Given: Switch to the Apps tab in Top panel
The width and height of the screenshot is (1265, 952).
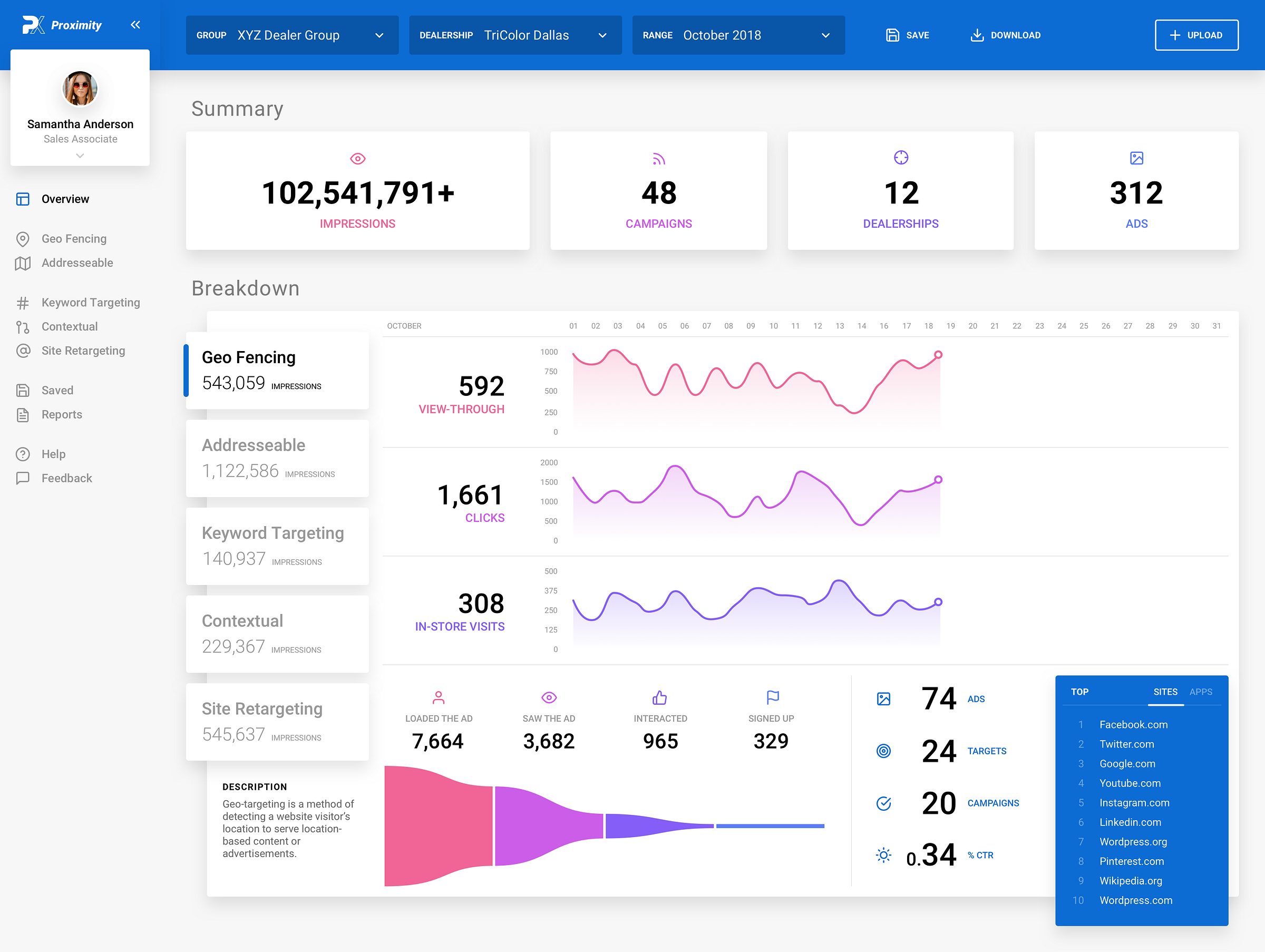Looking at the screenshot, I should pyautogui.click(x=1200, y=692).
